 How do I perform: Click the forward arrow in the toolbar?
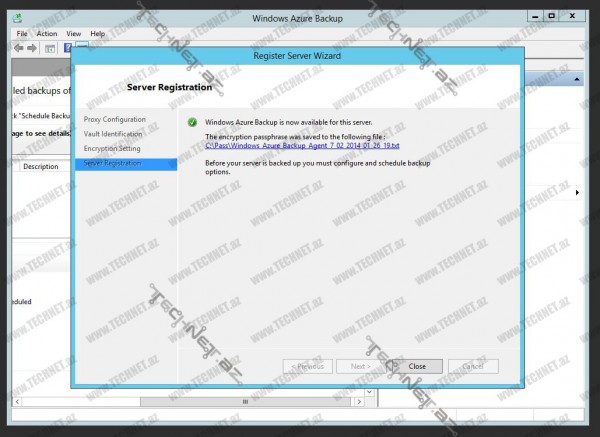[32, 48]
